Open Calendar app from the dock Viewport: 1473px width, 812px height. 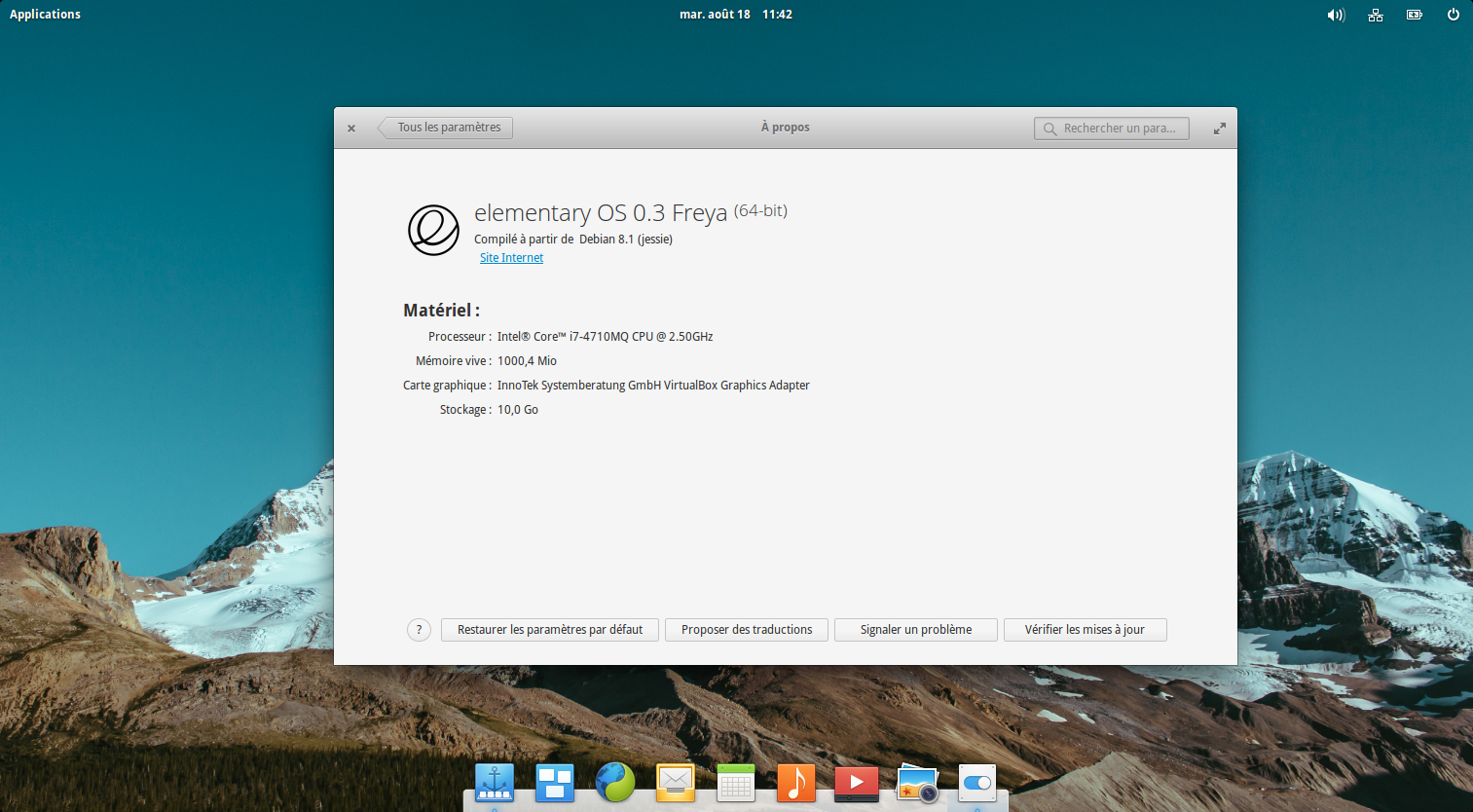pos(736,783)
